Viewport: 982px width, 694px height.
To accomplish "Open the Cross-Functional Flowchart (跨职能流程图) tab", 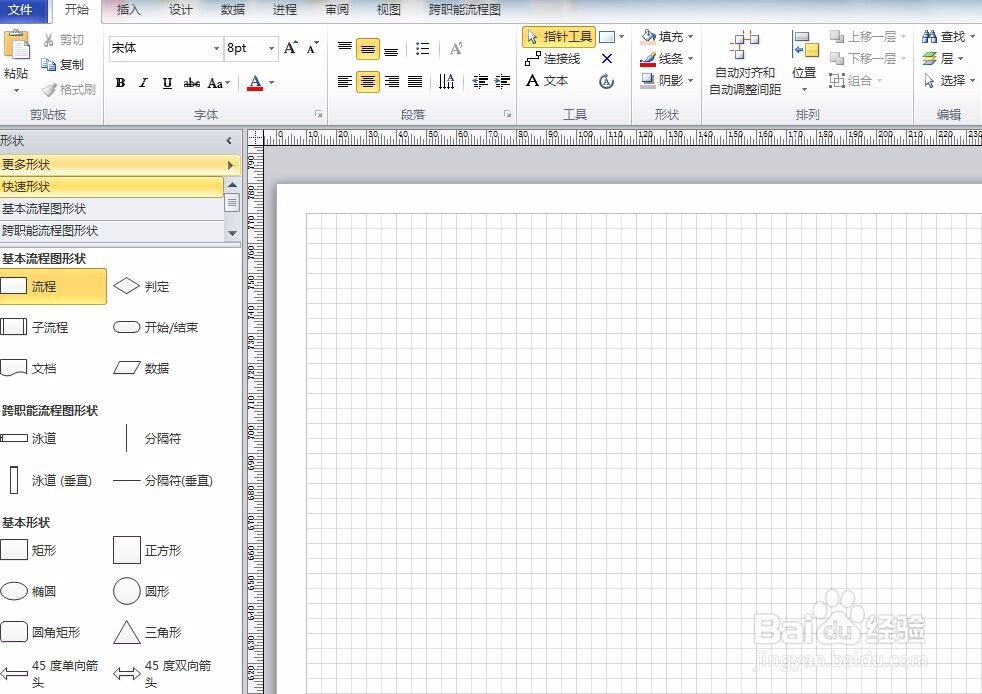I will pos(465,10).
